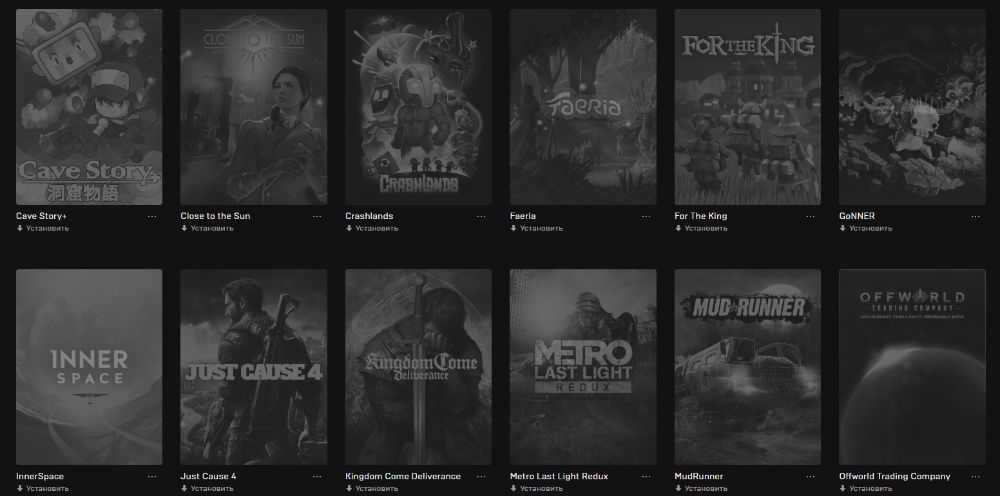Select the Metro Last Light Redux title text

point(559,476)
